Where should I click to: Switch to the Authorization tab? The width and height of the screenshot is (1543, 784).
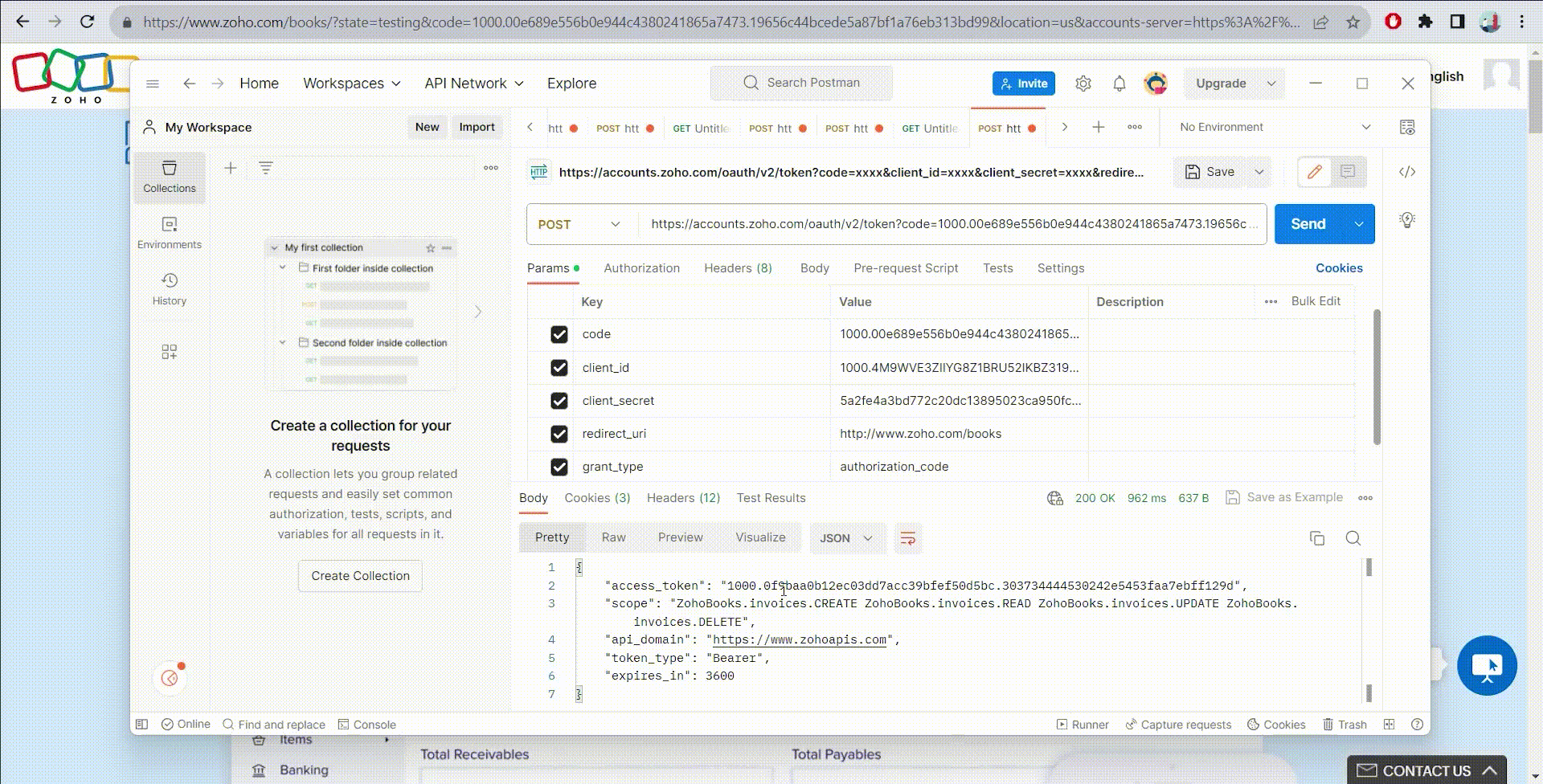coord(641,268)
